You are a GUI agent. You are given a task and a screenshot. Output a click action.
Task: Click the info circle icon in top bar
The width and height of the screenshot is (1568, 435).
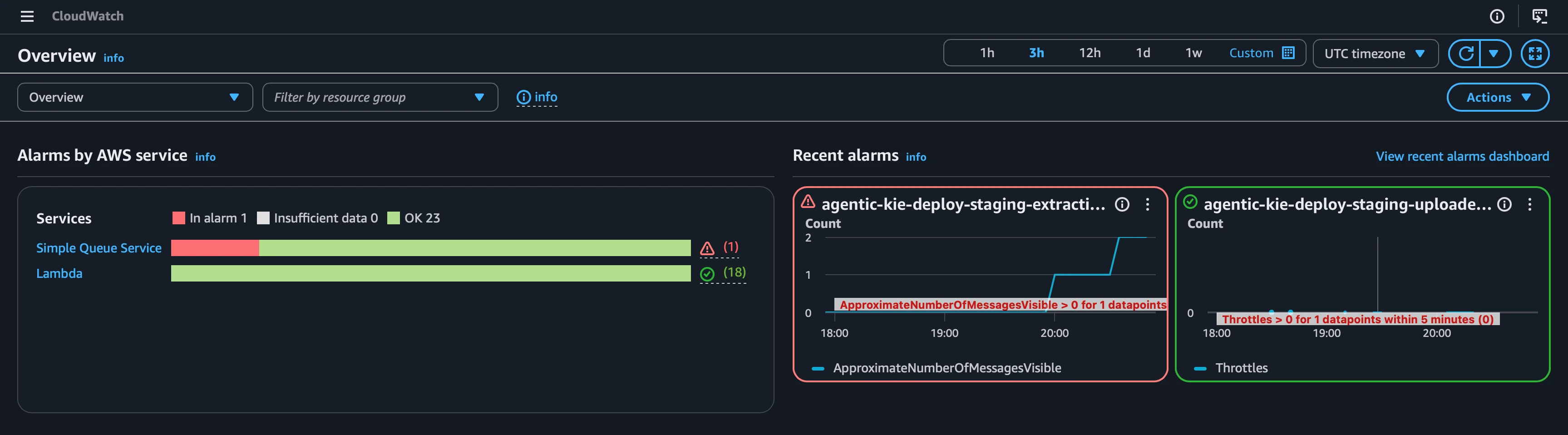pos(1497,16)
